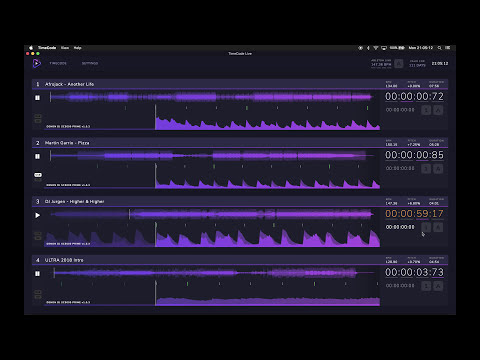Click deck 3 duration value
This screenshot has height=360, width=480.
tap(434, 203)
